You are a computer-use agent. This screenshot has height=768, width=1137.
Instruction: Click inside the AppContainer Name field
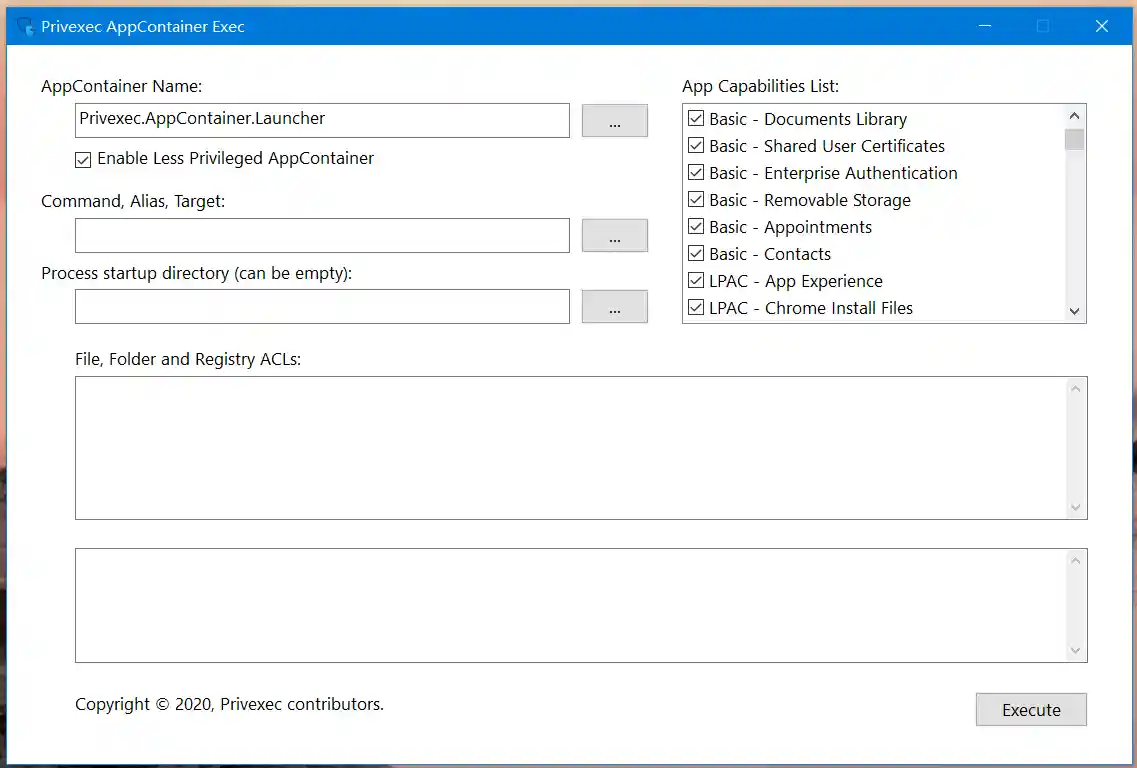tap(322, 120)
